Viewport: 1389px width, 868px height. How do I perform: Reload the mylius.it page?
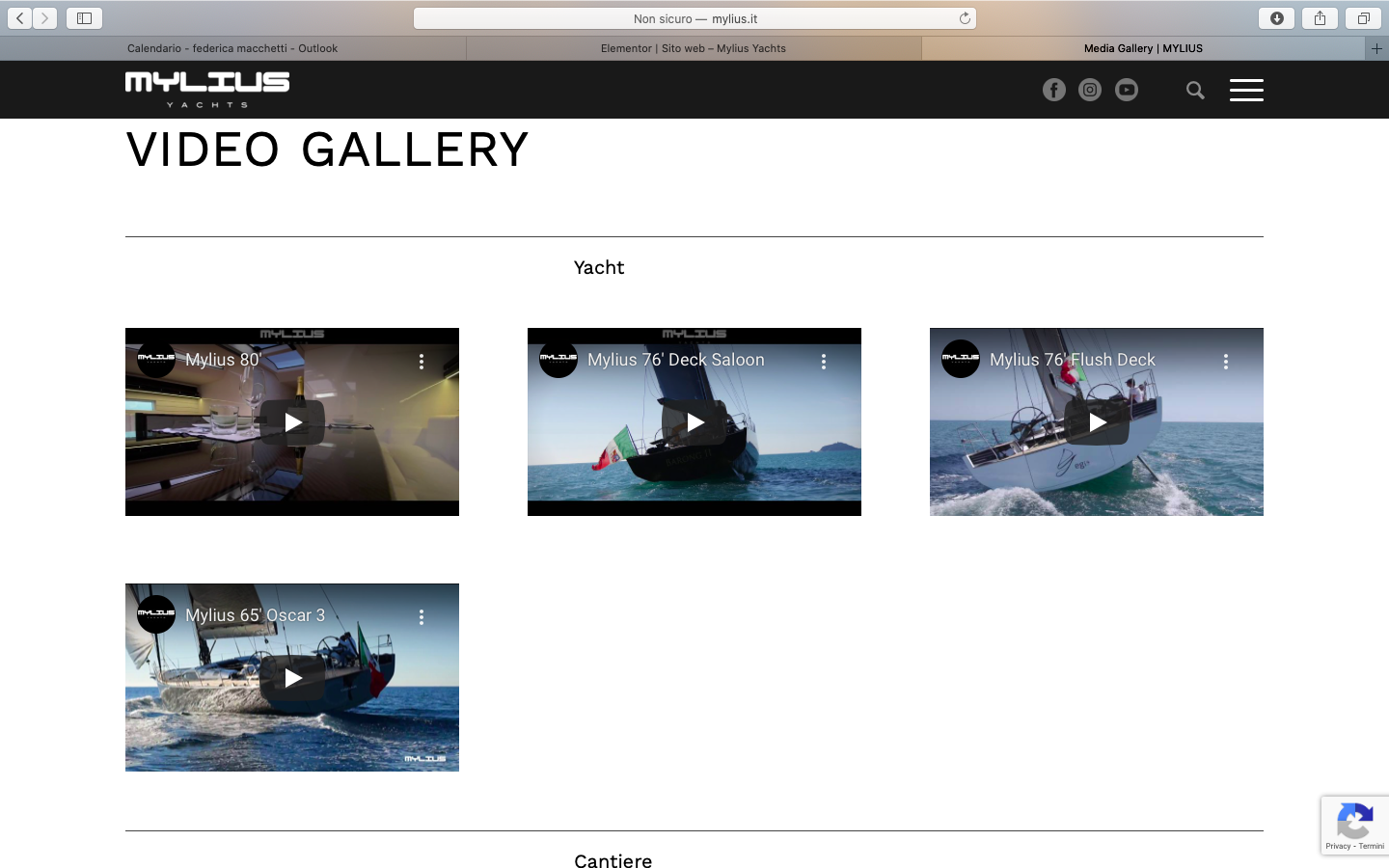point(965,18)
